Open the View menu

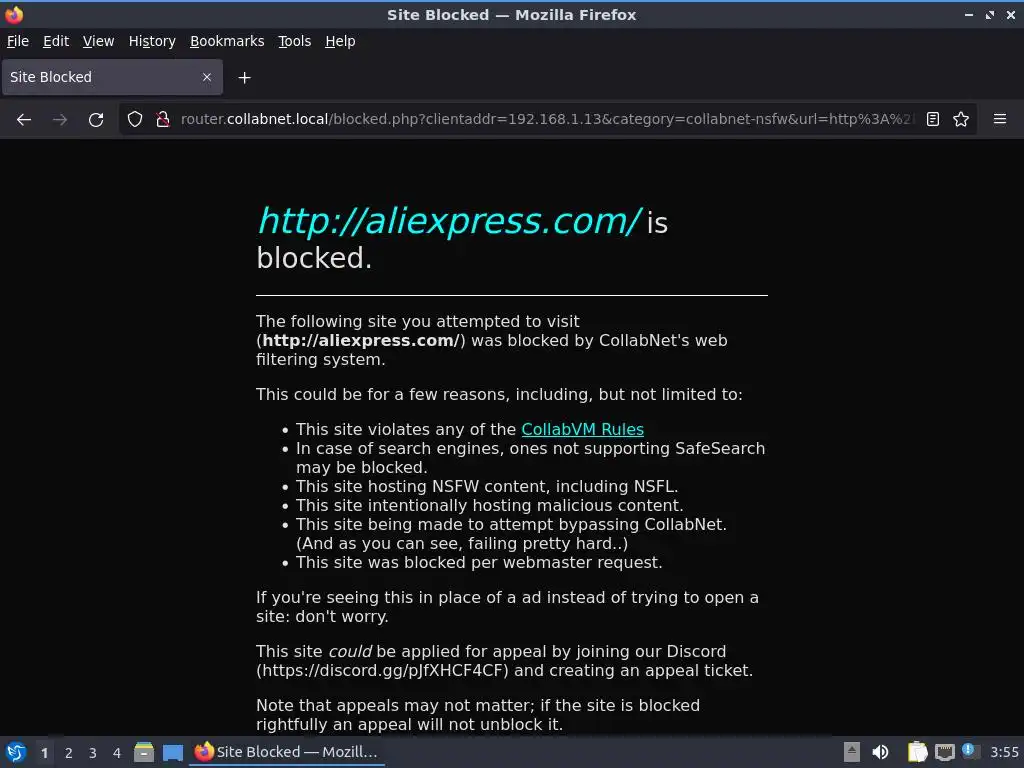tap(99, 41)
